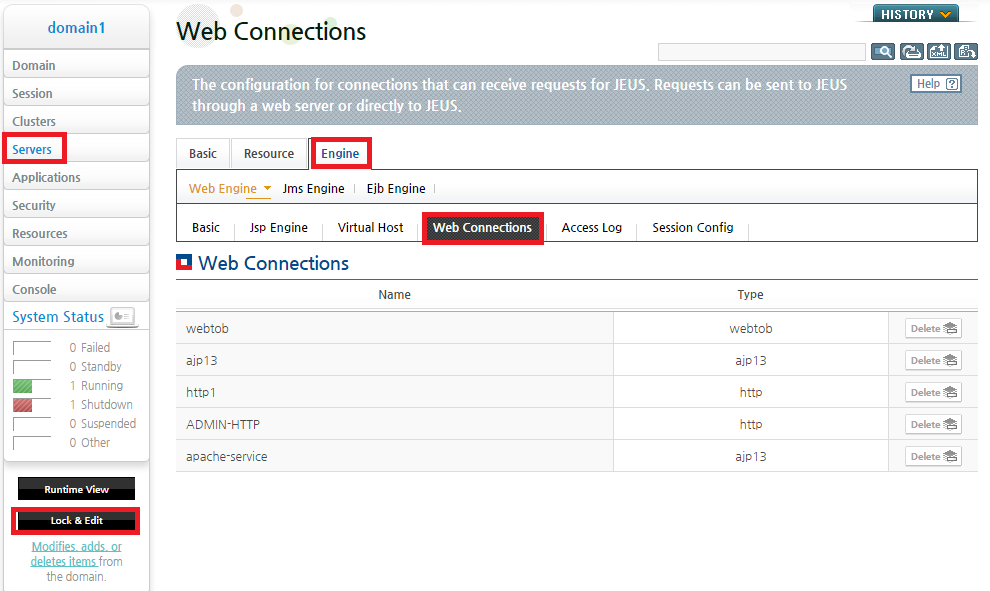
Task: Select the Jsp Engine sub-tab
Action: [x=278, y=227]
